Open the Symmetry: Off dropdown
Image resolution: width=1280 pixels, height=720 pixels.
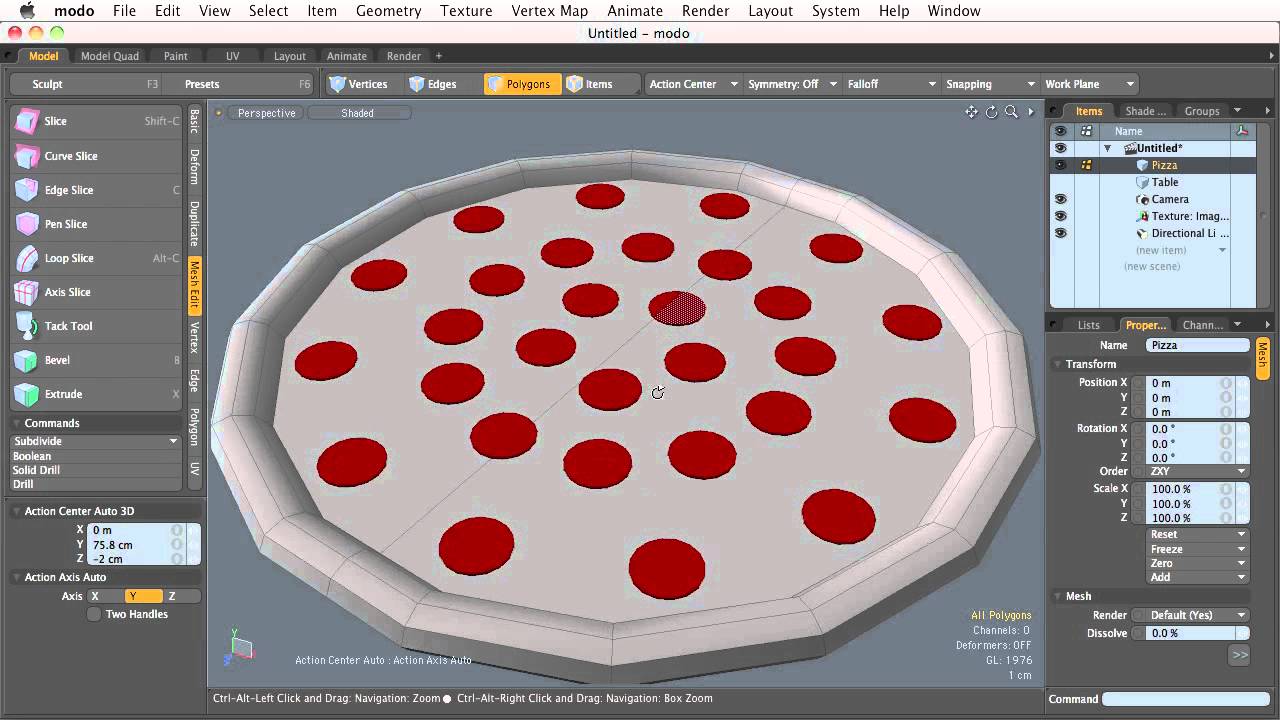[792, 84]
